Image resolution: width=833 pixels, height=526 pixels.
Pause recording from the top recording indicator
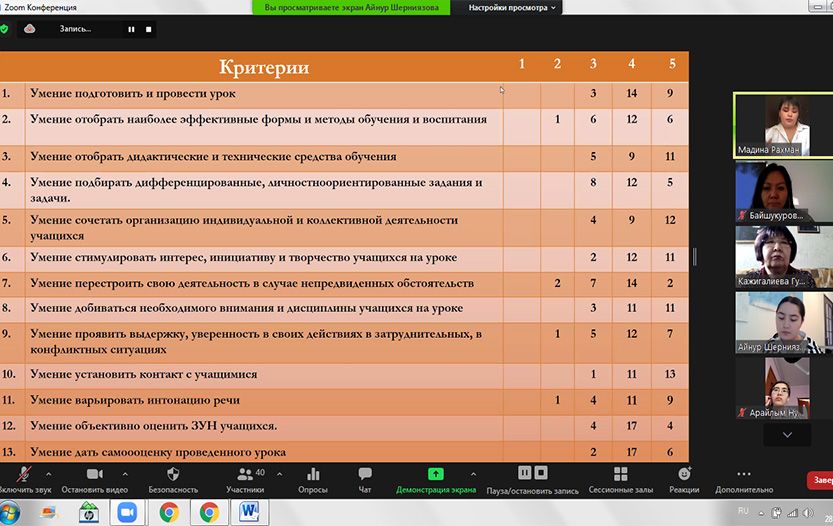point(131,29)
